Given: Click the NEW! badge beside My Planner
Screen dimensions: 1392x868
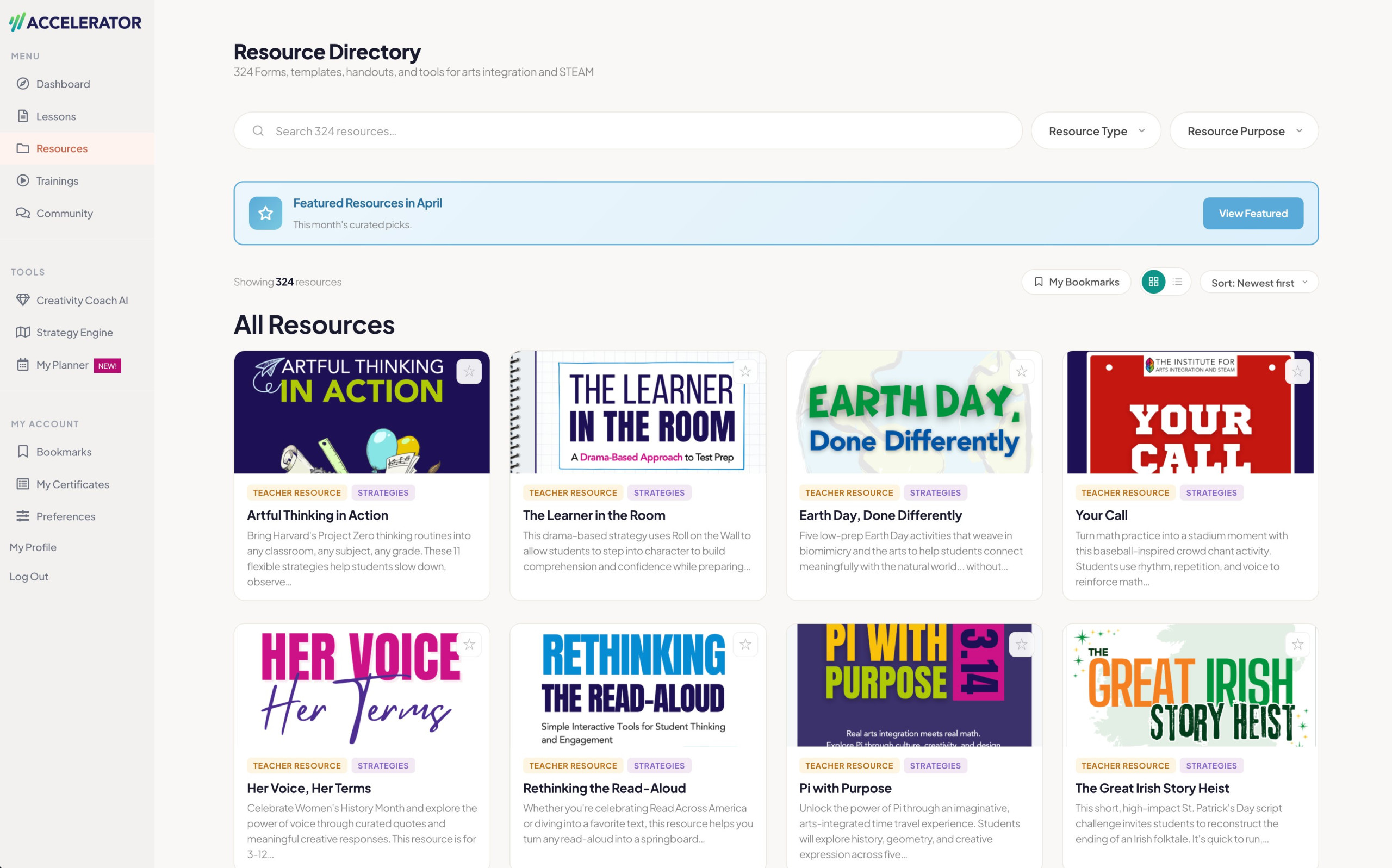Looking at the screenshot, I should click(107, 366).
